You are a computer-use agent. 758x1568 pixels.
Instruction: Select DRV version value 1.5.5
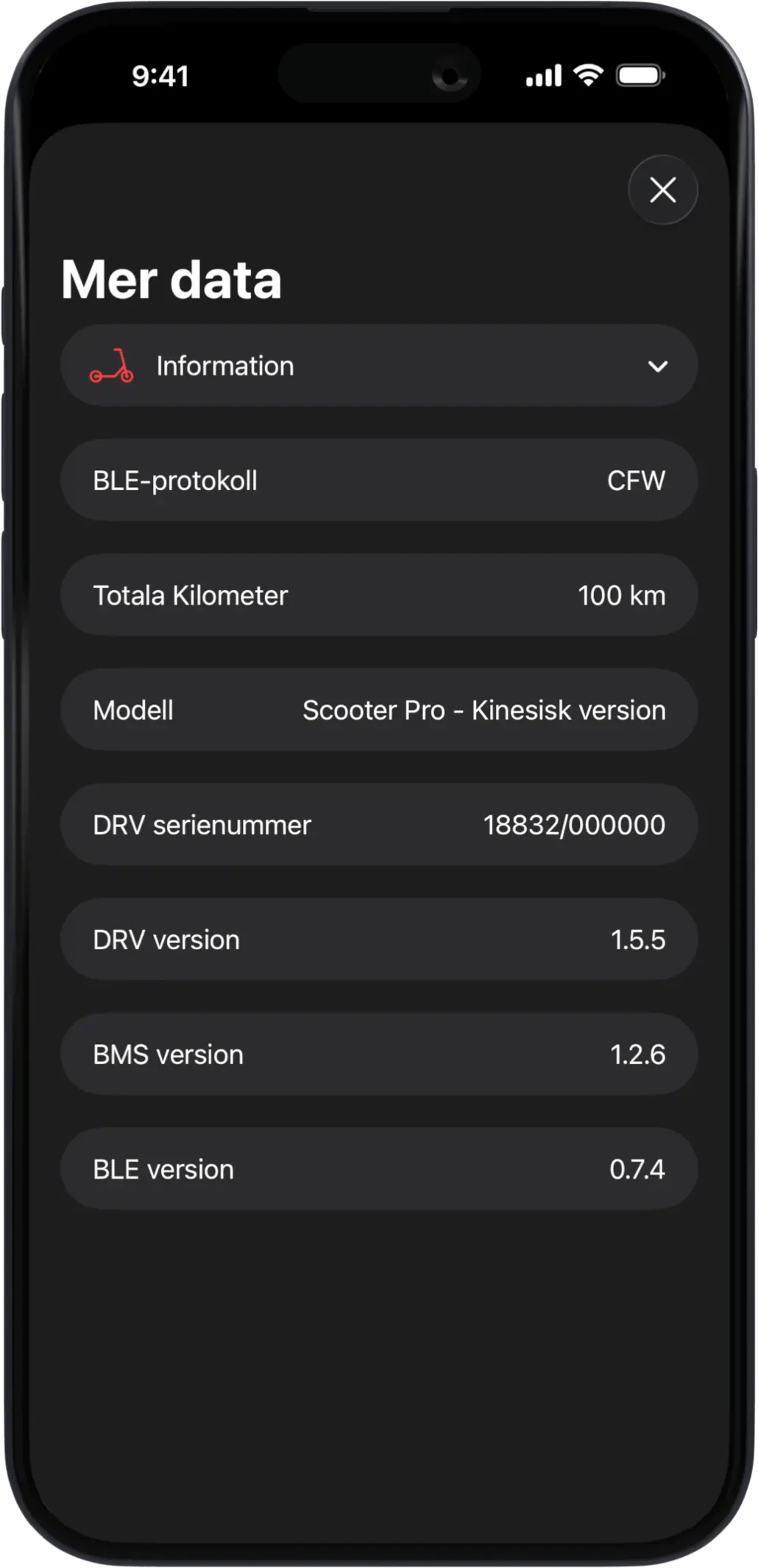click(x=637, y=940)
